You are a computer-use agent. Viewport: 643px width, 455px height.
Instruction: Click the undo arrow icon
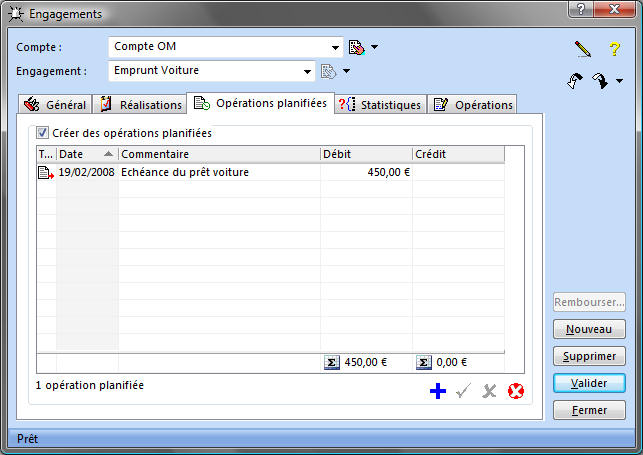point(575,82)
